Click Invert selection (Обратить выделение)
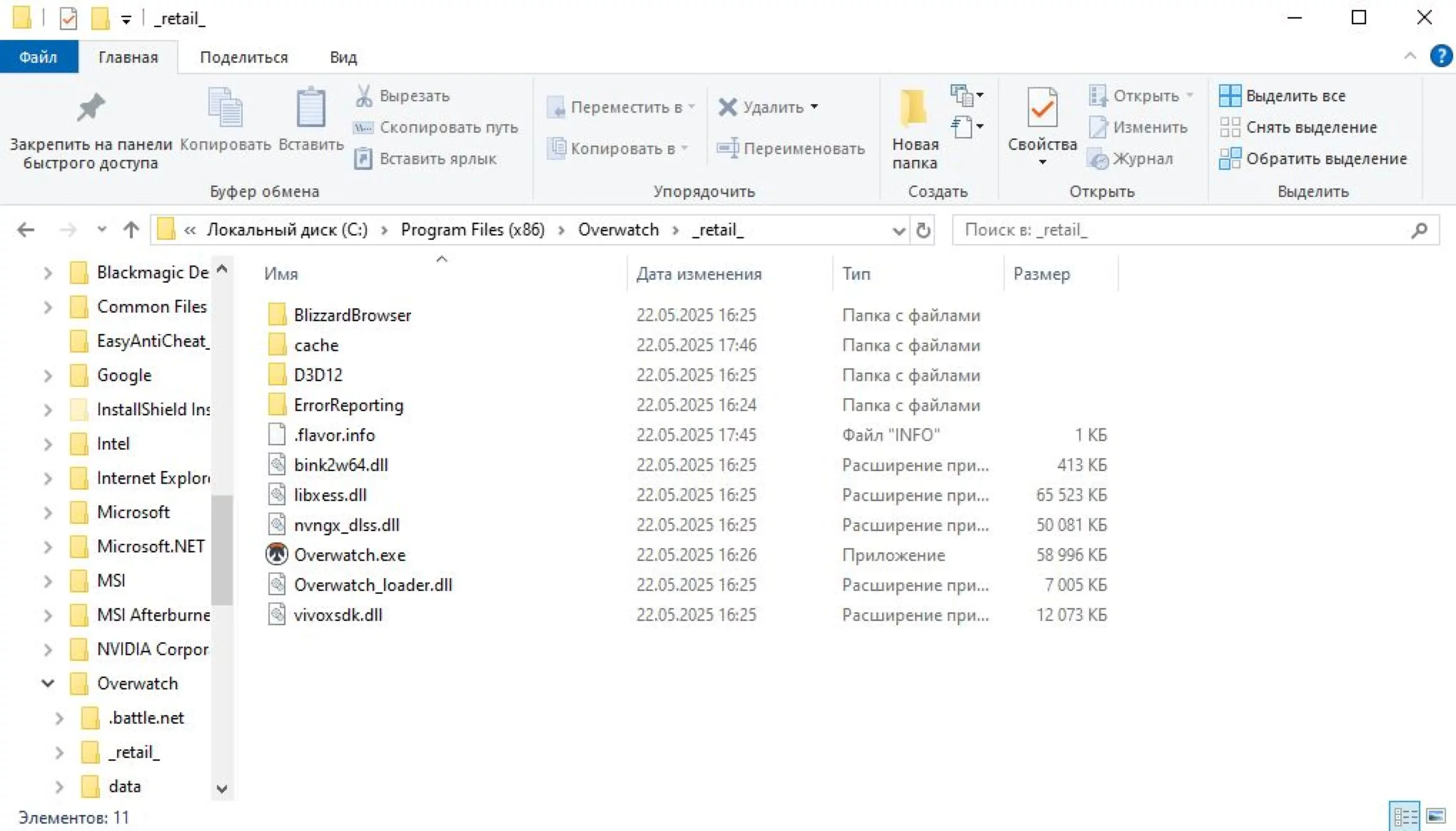The width and height of the screenshot is (1456, 831). coord(1313,159)
